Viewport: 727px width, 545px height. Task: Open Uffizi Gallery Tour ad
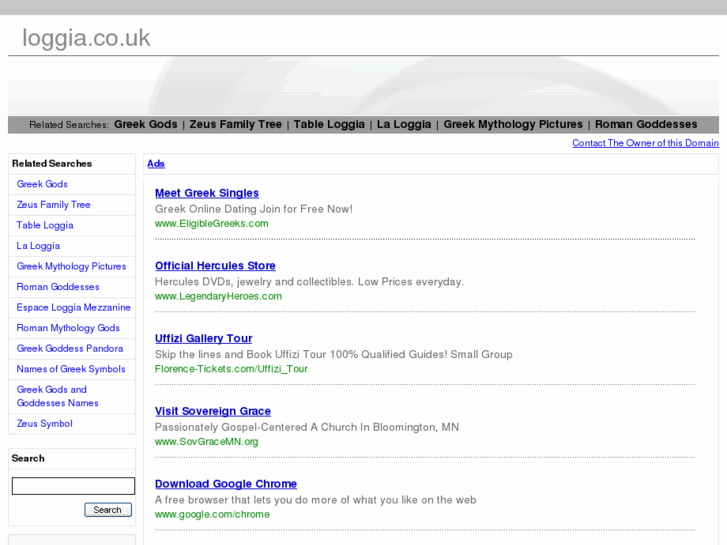[204, 339]
